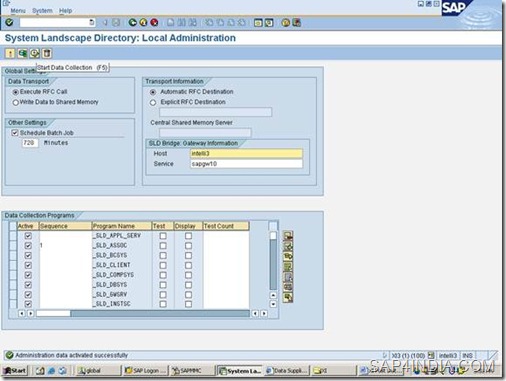Click the Explicit RFC Destination input field

click(x=215, y=112)
